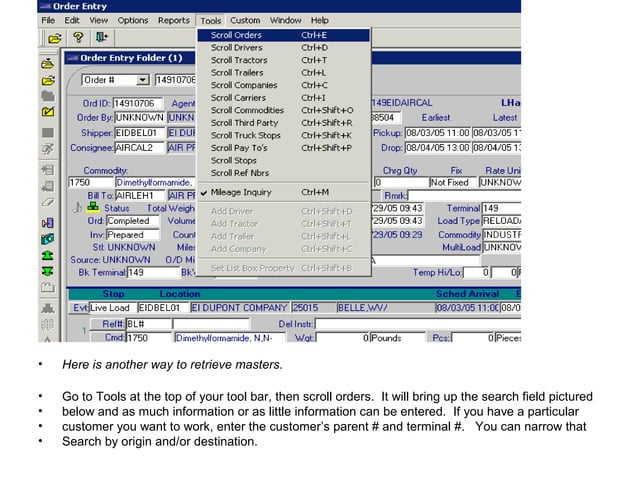Viewport: 638px width, 478px height.
Task: Click the Ord ID field showing 14910706
Action: (138, 104)
